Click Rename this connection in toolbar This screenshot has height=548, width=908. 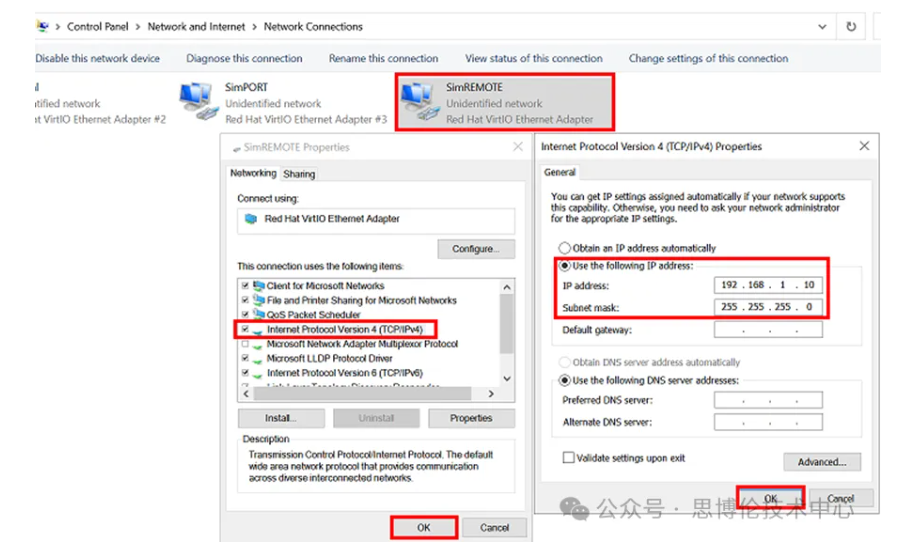pos(383,59)
